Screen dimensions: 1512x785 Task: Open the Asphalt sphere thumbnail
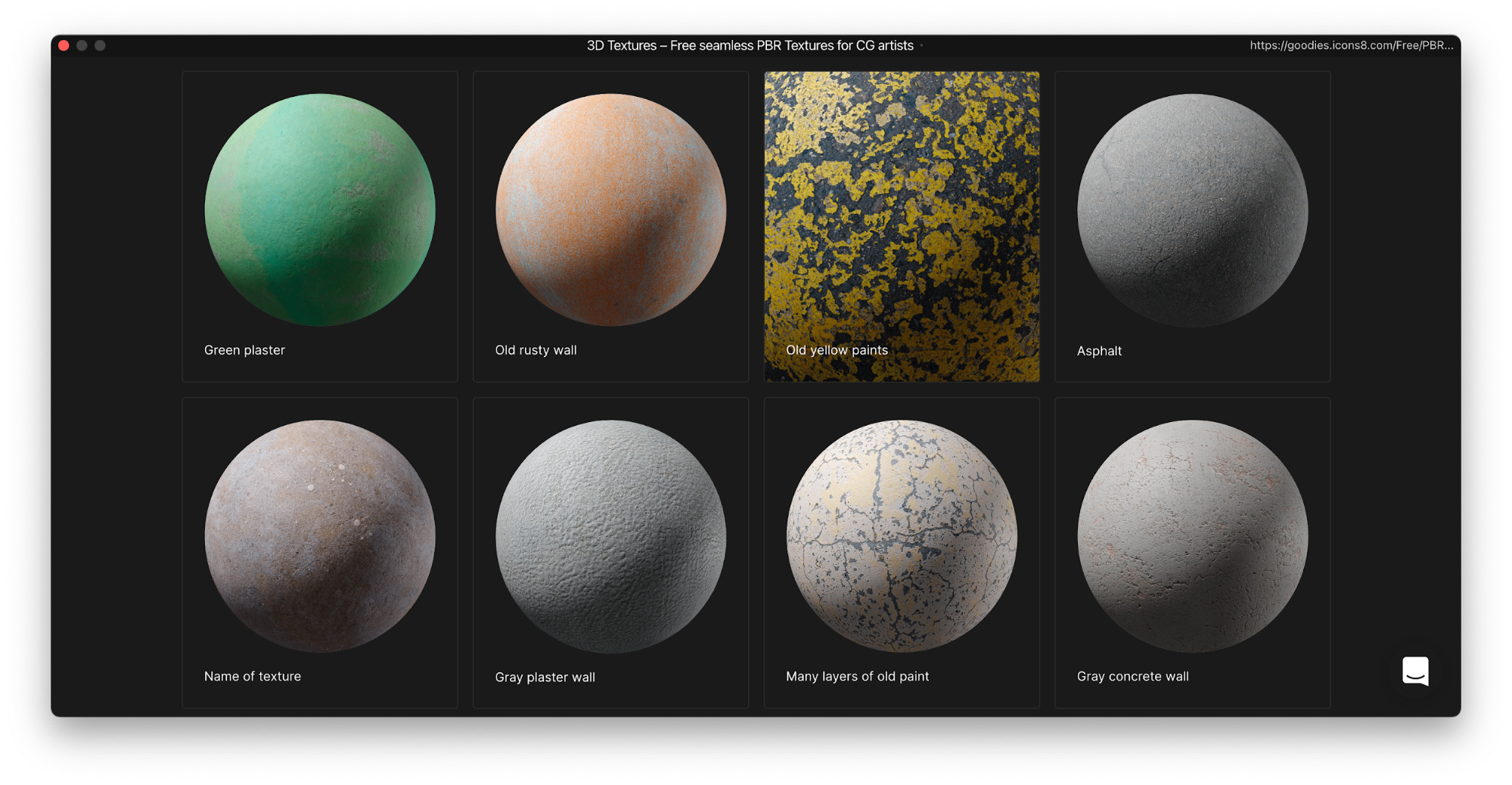click(x=1192, y=210)
